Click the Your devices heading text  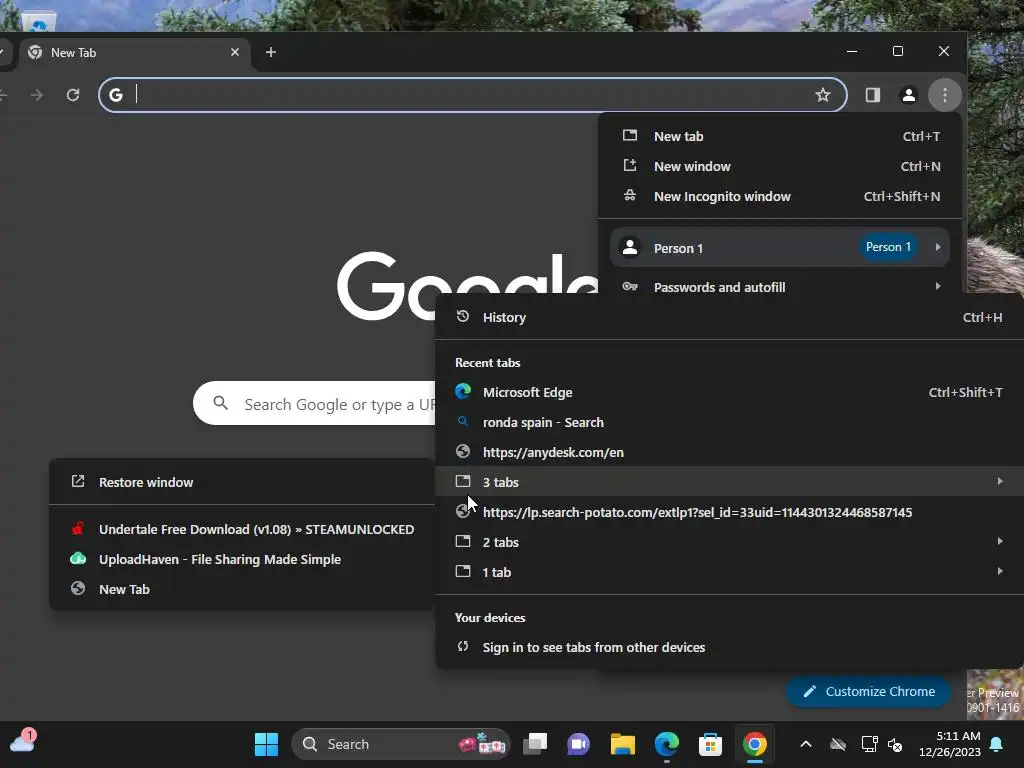point(490,618)
